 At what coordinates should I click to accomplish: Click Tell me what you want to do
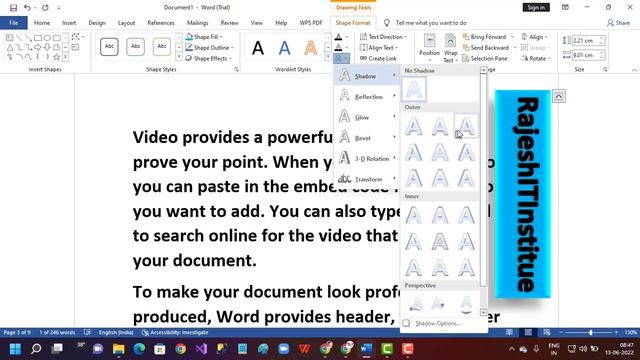431,23
